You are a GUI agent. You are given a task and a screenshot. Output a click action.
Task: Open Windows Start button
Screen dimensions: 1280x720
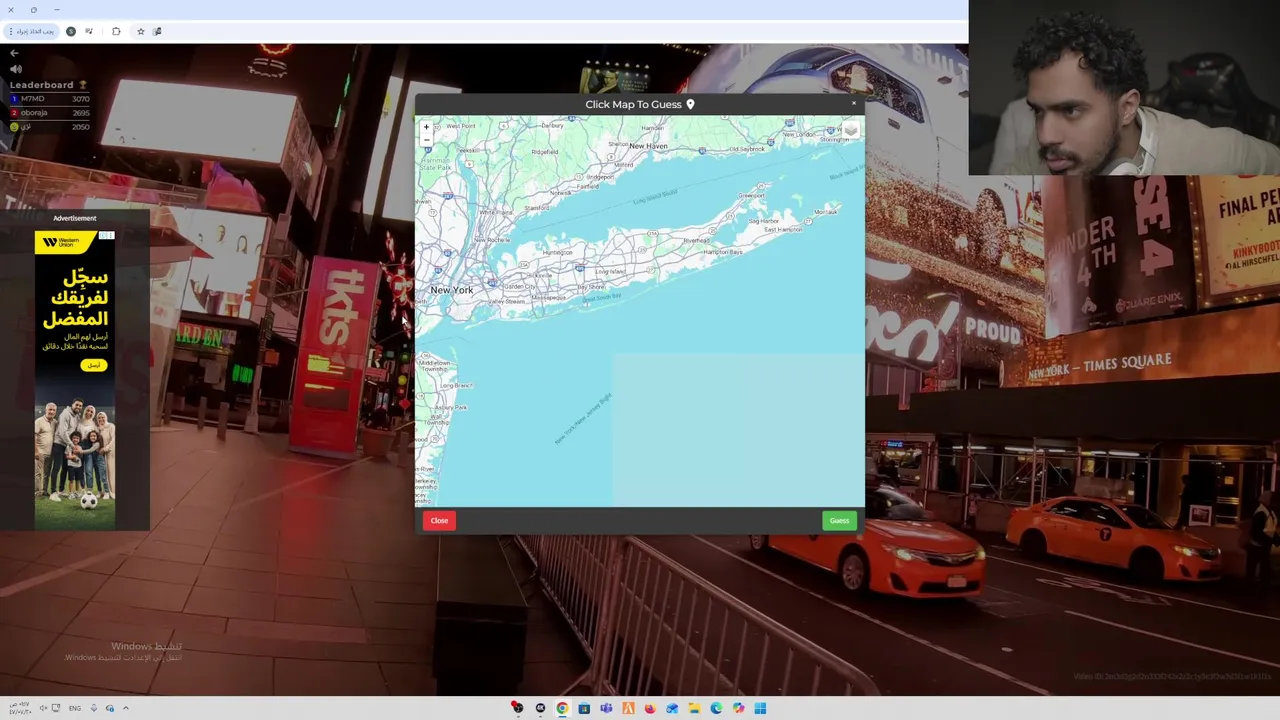tap(760, 708)
